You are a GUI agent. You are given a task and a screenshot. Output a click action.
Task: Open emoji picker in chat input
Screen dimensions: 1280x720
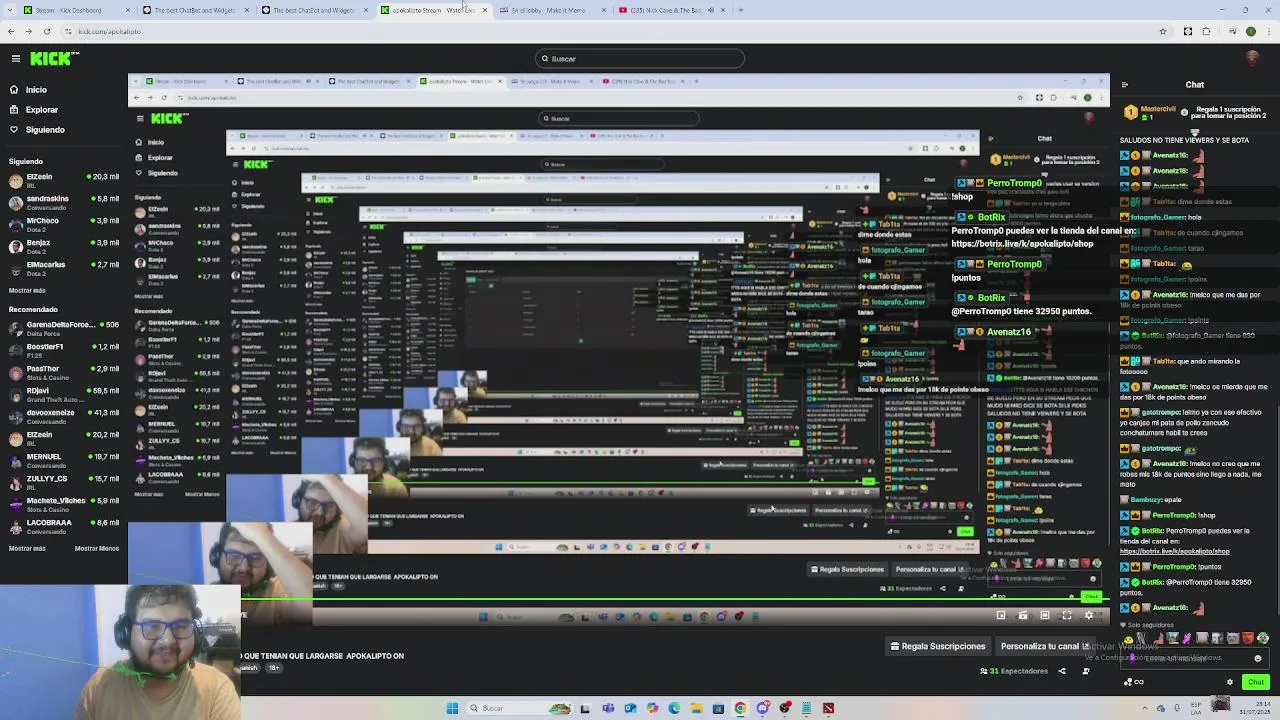[x=1258, y=658]
